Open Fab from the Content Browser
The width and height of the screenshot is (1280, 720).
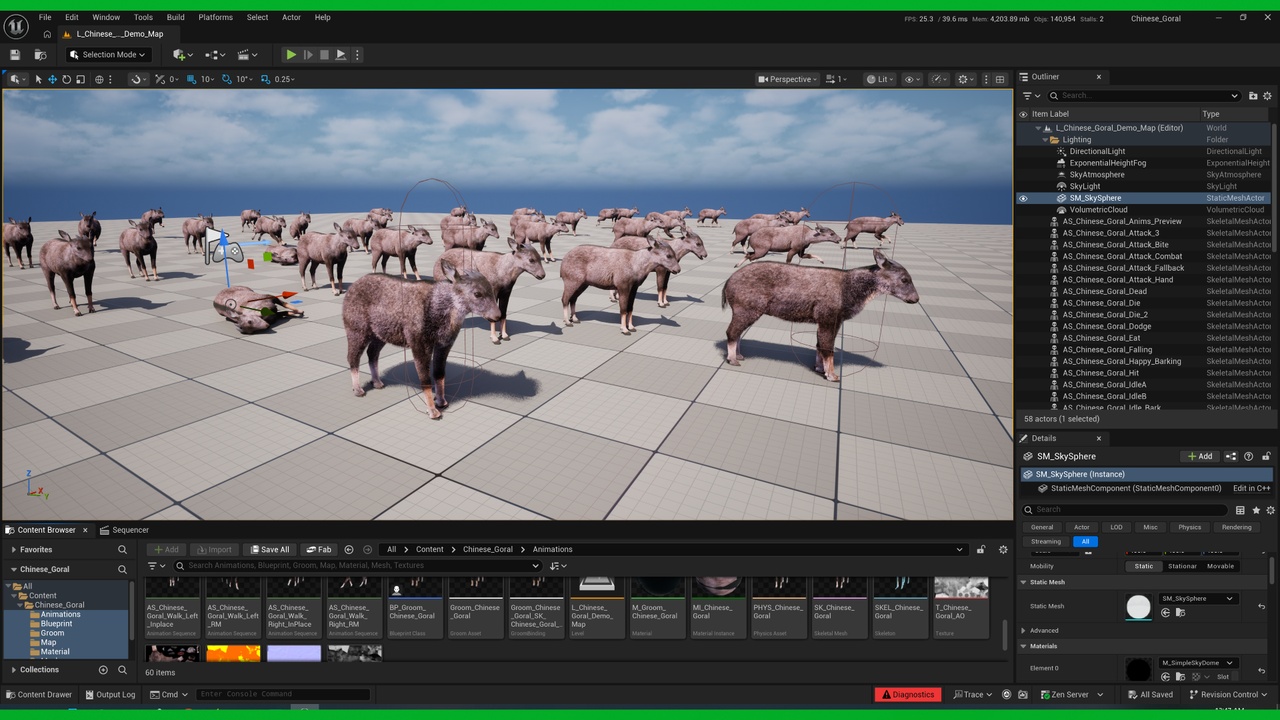point(318,549)
